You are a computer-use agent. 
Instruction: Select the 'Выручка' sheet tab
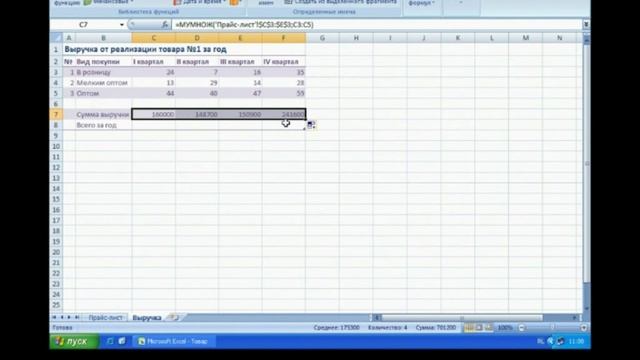click(147, 318)
